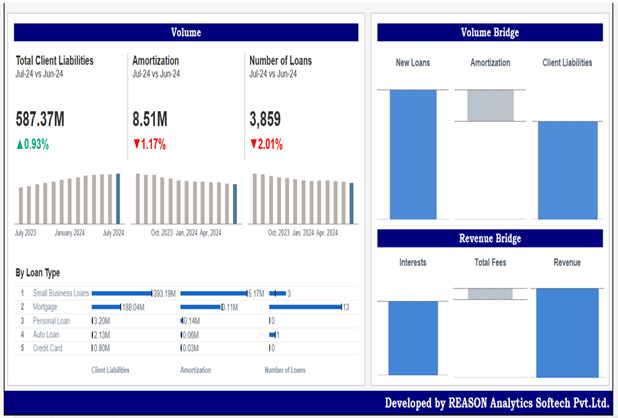Image resolution: width=618 pixels, height=418 pixels.
Task: Select the Small Business Loans row
Action: click(x=61, y=293)
